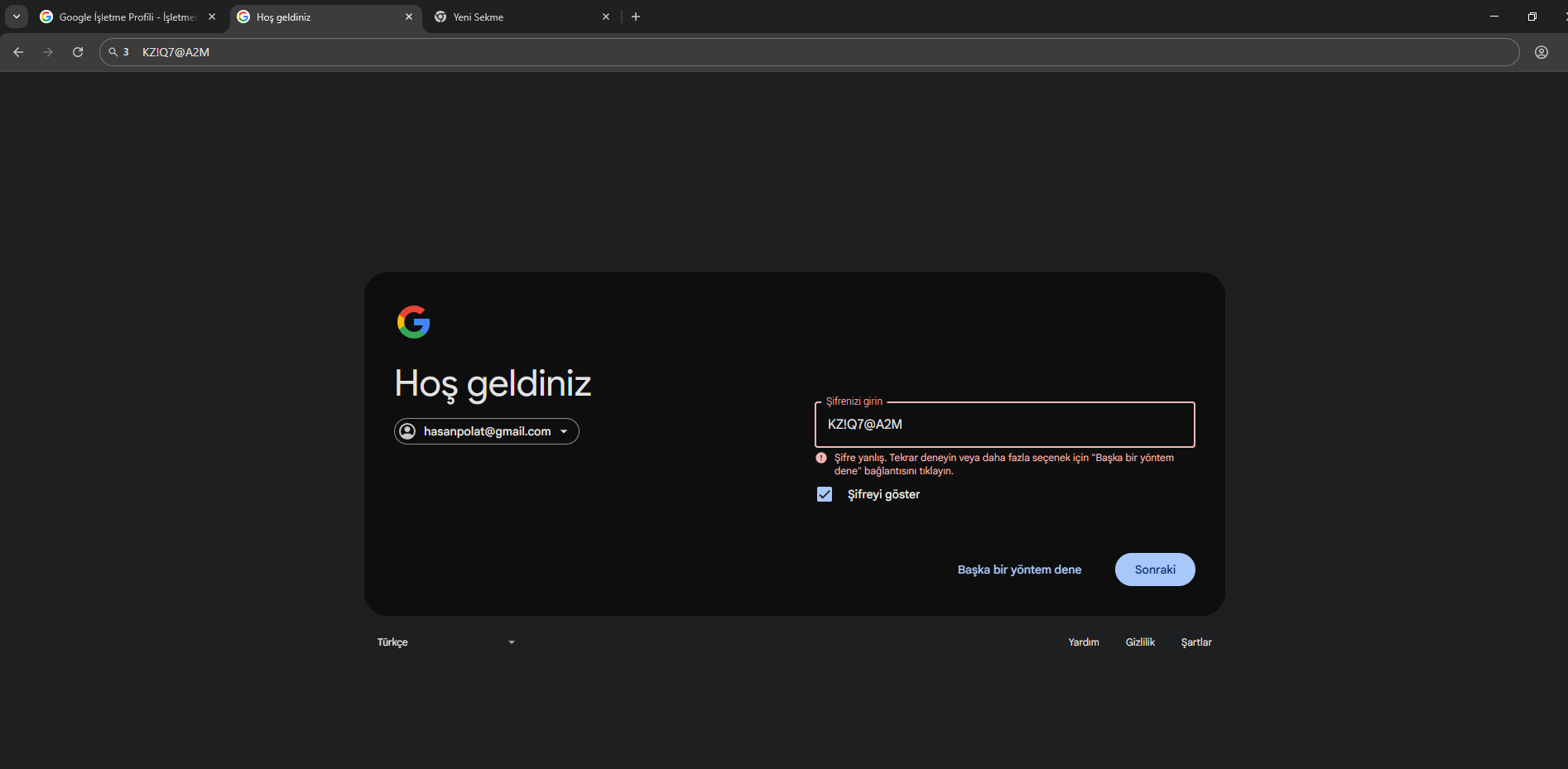Open the tab search chevron button
This screenshot has height=769, width=1568.
click(x=17, y=17)
